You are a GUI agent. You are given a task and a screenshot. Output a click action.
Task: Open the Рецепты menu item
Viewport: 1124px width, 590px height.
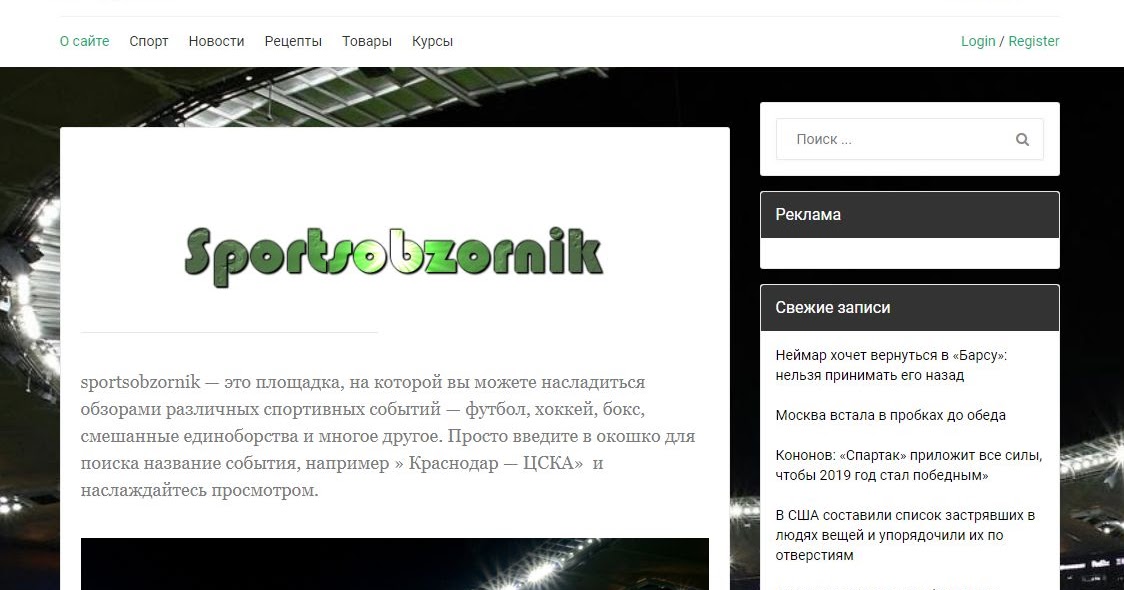click(293, 41)
